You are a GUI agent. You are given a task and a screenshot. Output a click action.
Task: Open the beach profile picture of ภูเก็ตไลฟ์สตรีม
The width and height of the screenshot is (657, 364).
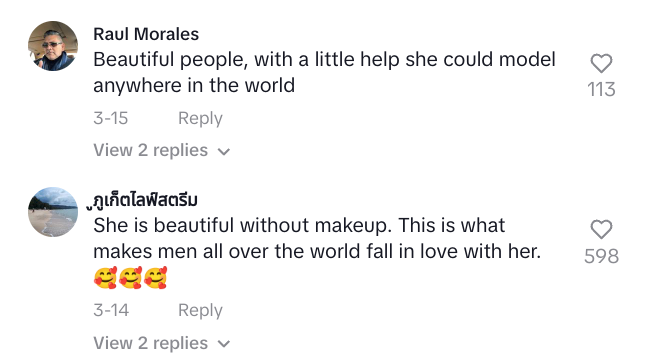[53, 212]
